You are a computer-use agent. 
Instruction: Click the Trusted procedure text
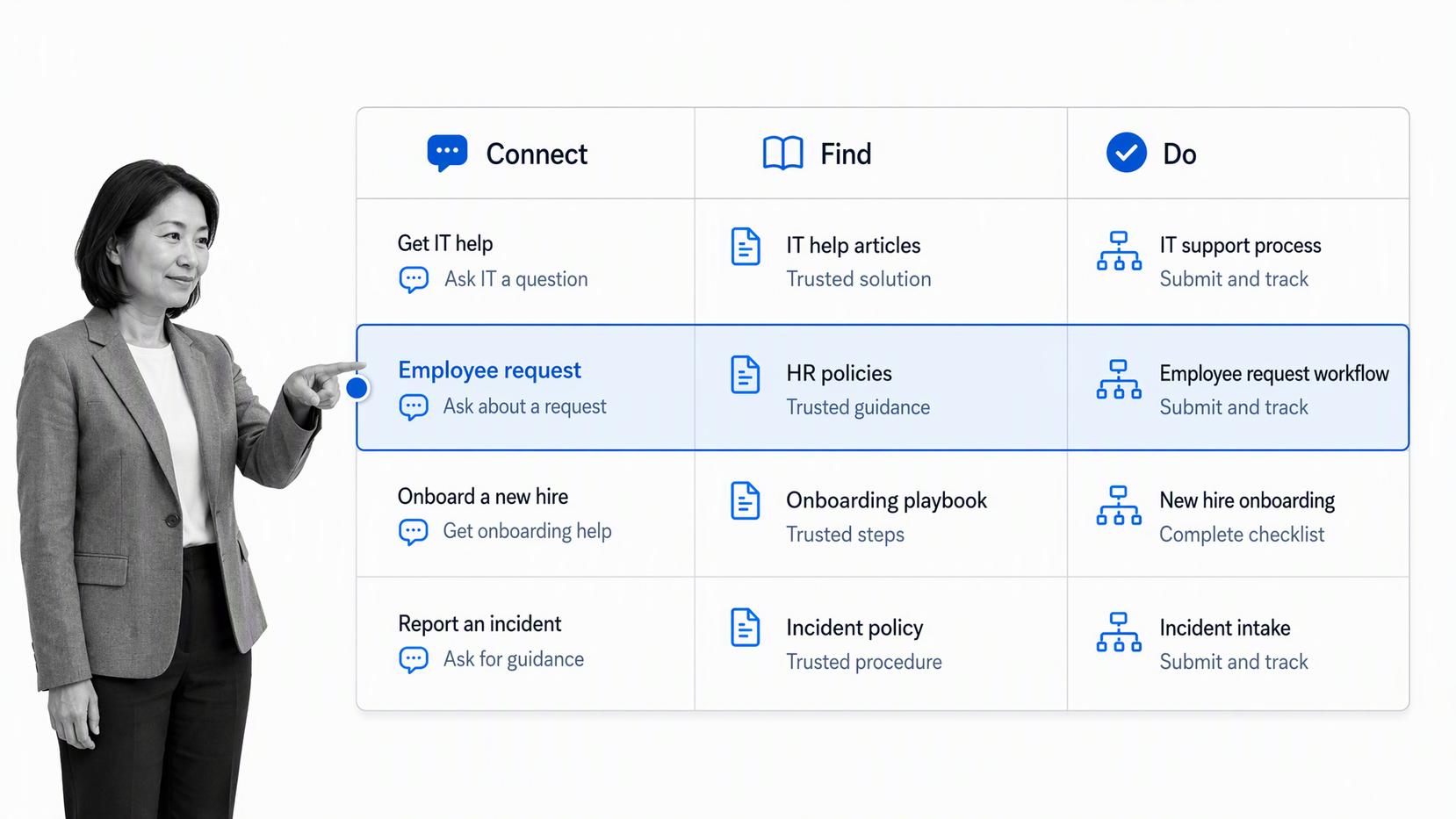click(864, 662)
